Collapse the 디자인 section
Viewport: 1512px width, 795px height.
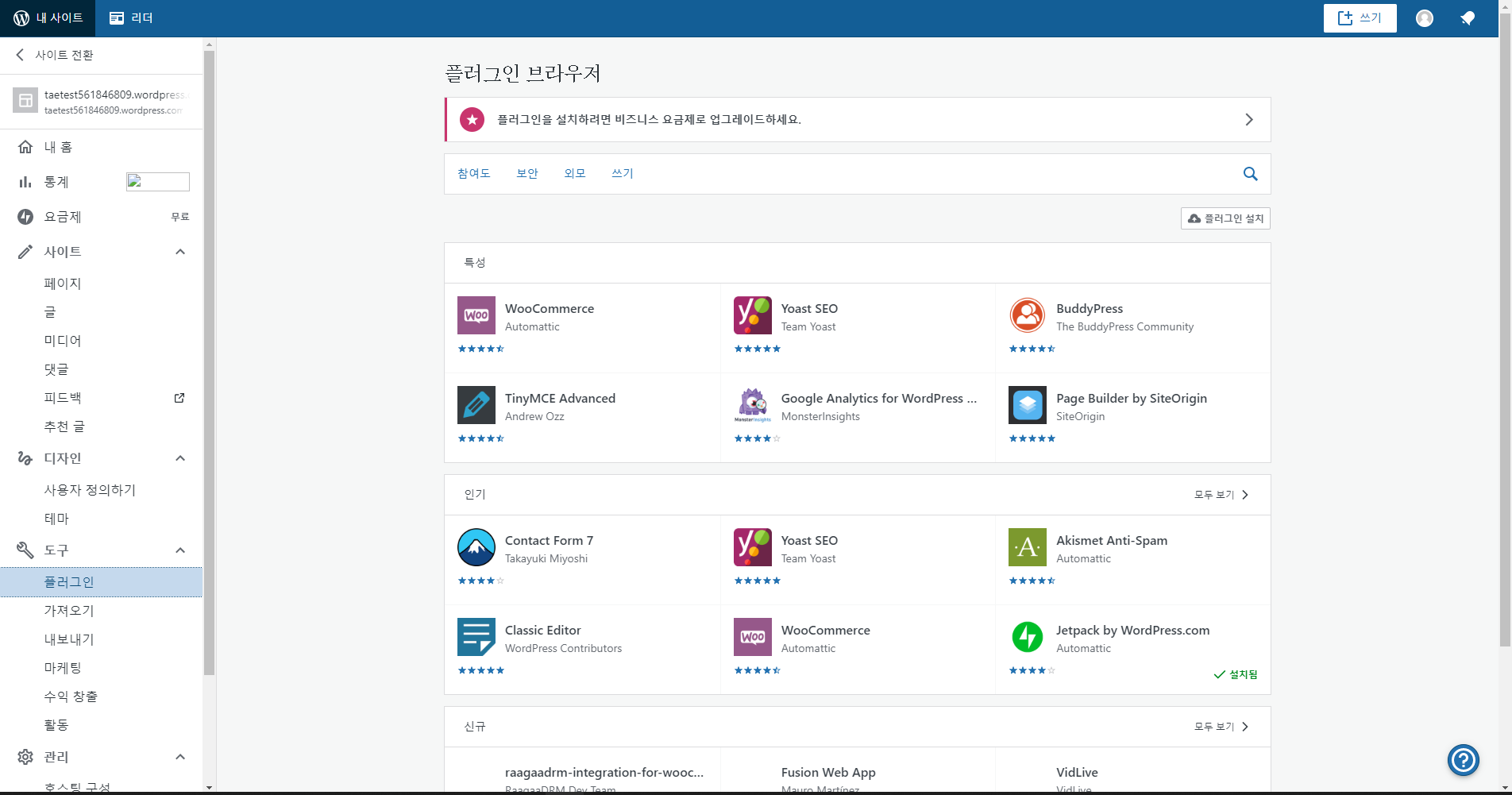180,458
